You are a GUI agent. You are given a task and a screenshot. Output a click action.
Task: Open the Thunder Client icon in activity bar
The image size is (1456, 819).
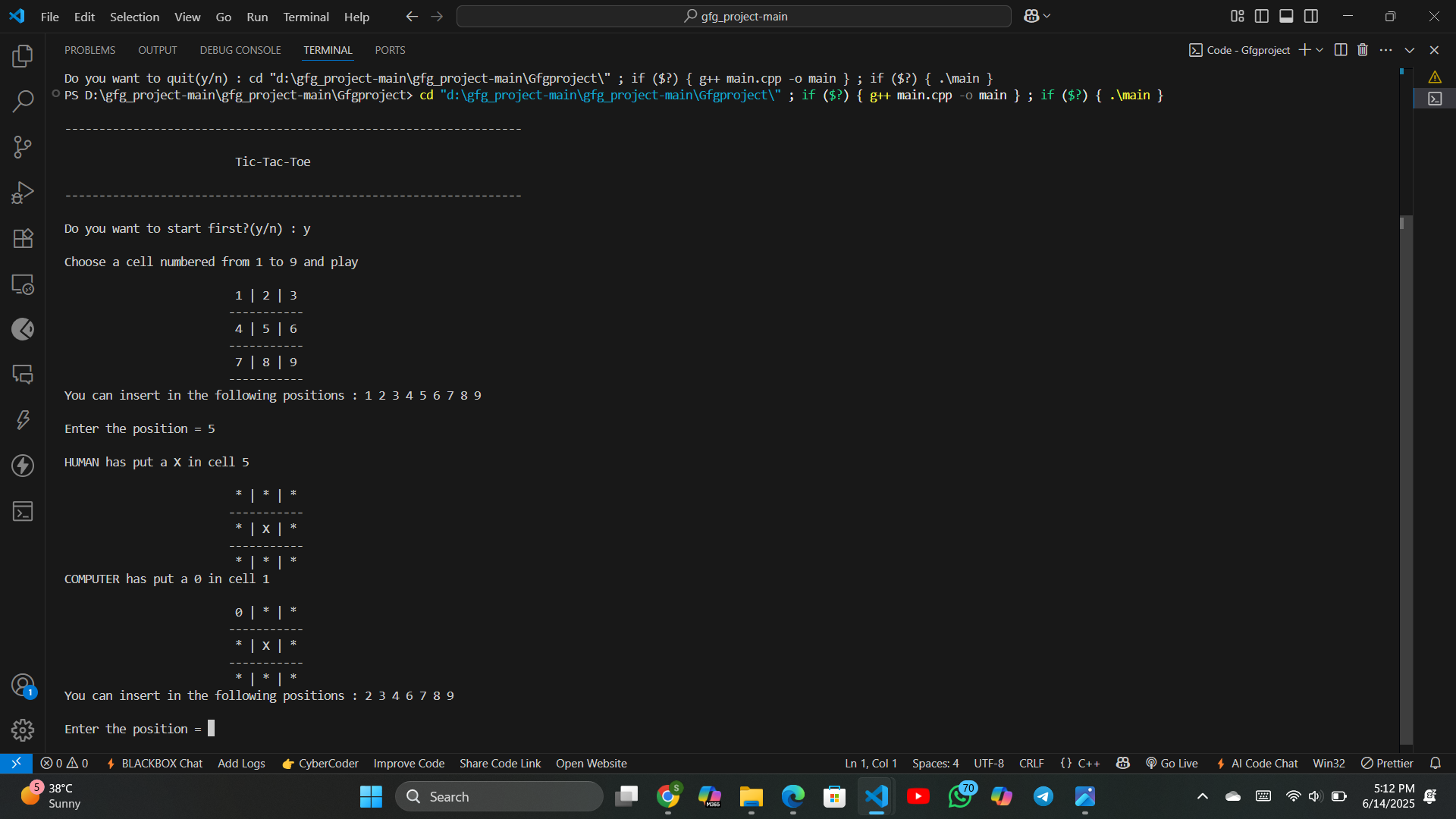(x=23, y=466)
